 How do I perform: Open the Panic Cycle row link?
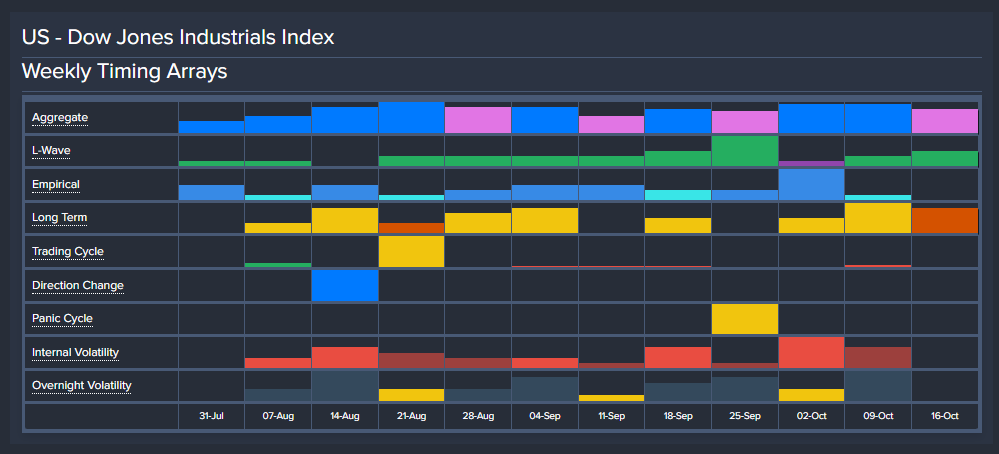click(x=62, y=319)
